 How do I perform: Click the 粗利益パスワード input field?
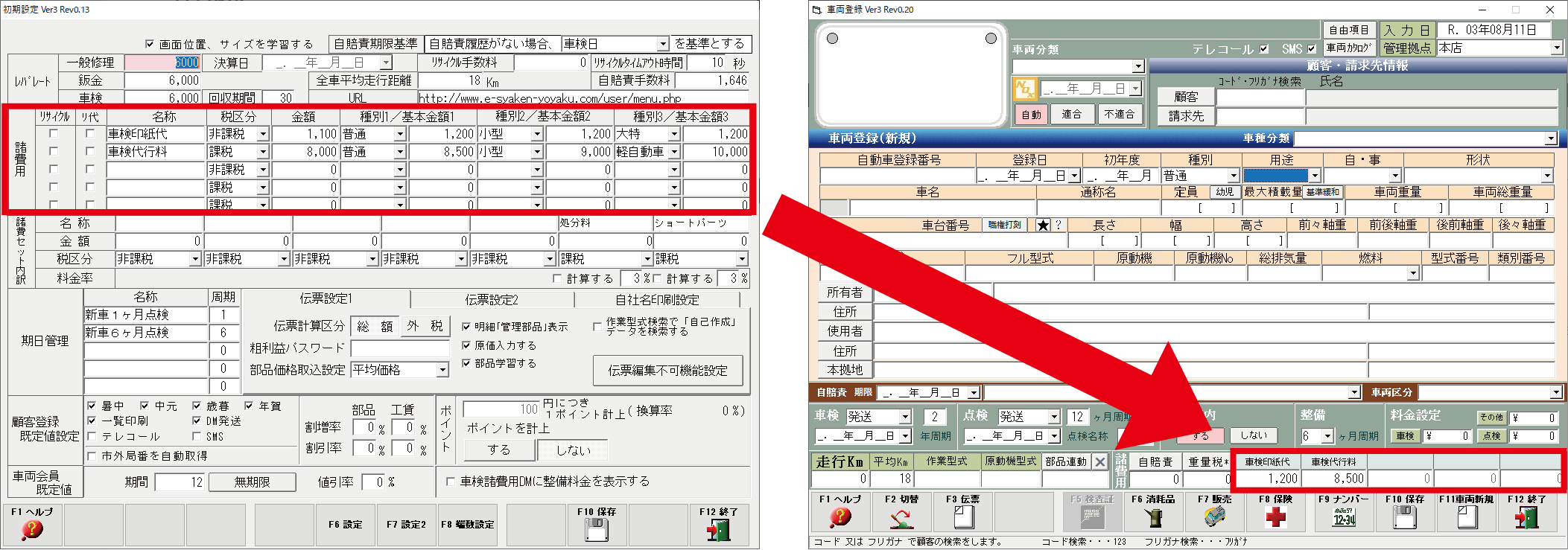[401, 348]
